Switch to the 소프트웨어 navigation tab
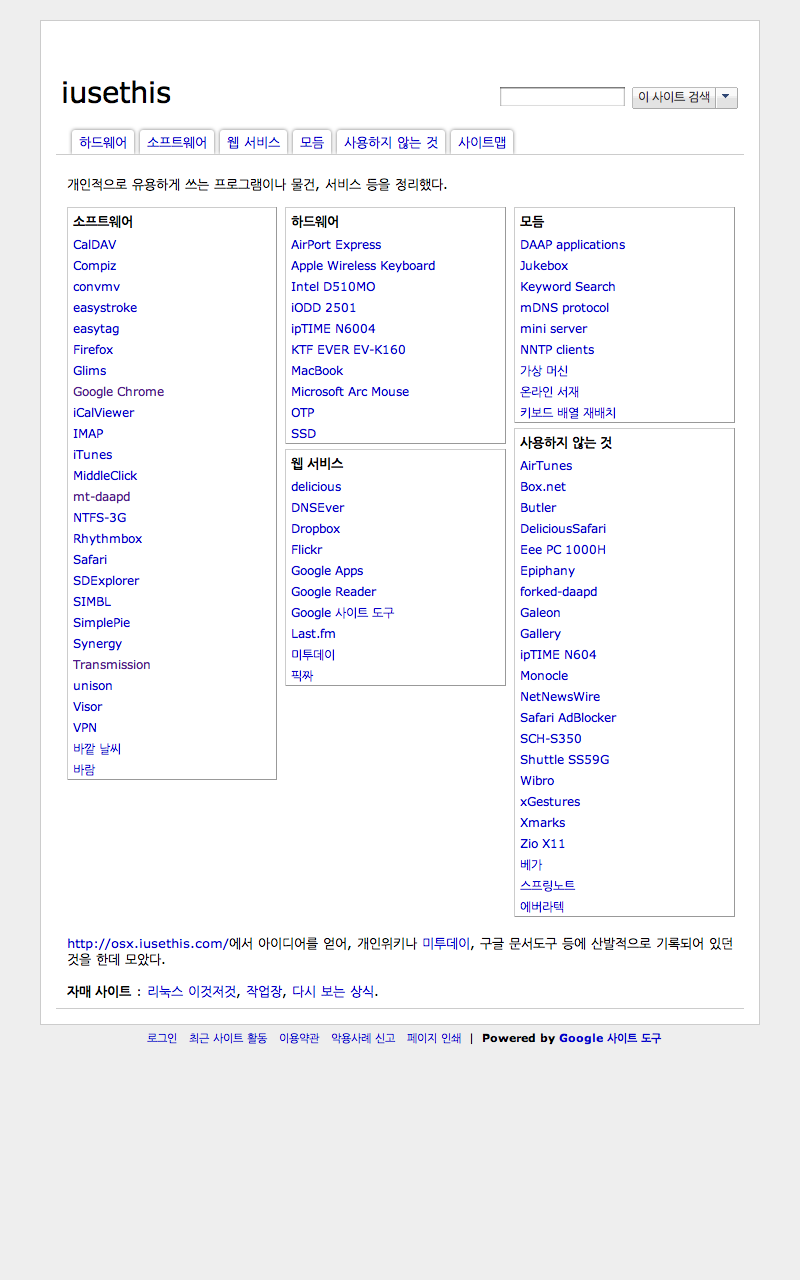 (177, 142)
